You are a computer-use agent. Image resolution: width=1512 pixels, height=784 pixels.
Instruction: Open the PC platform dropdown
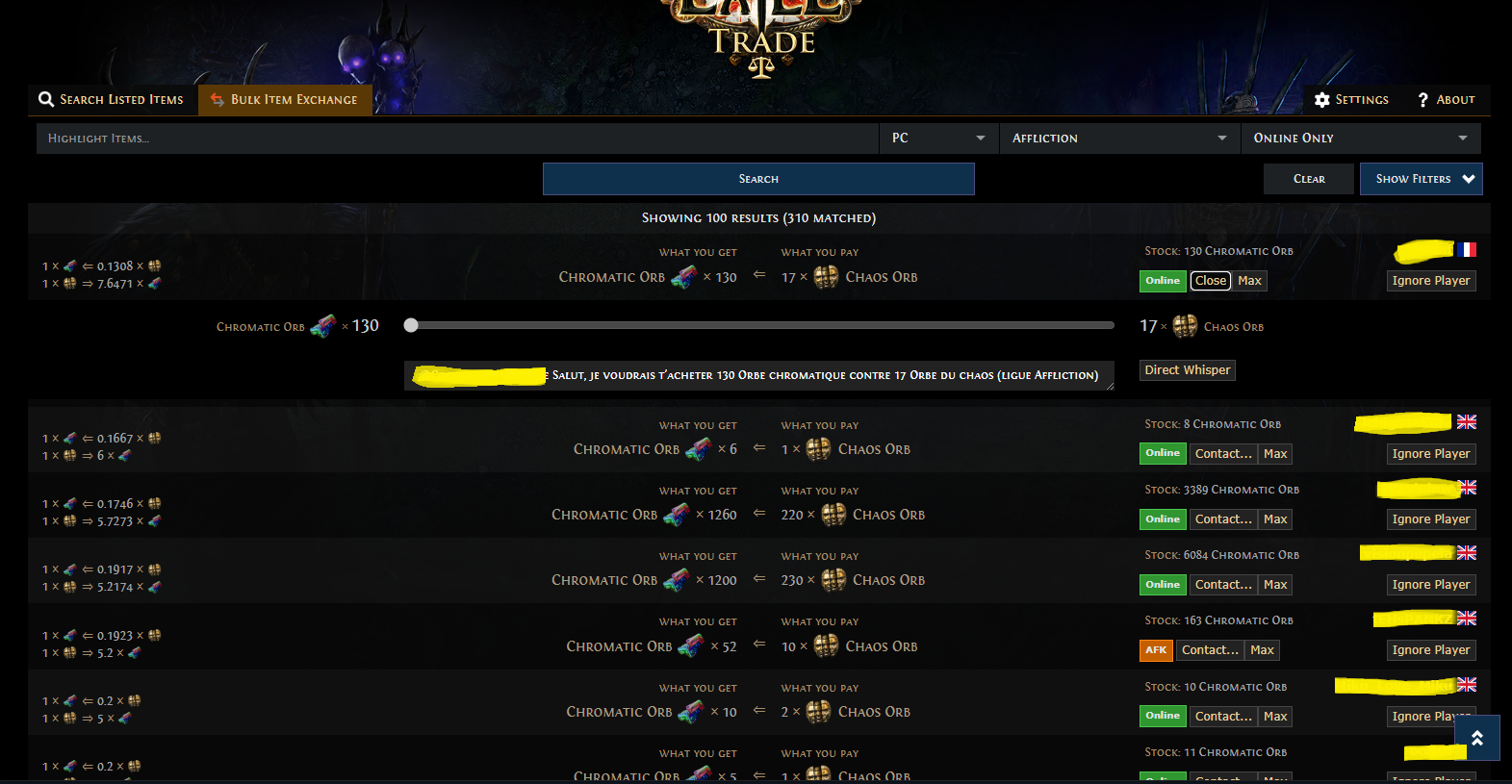pyautogui.click(x=939, y=139)
